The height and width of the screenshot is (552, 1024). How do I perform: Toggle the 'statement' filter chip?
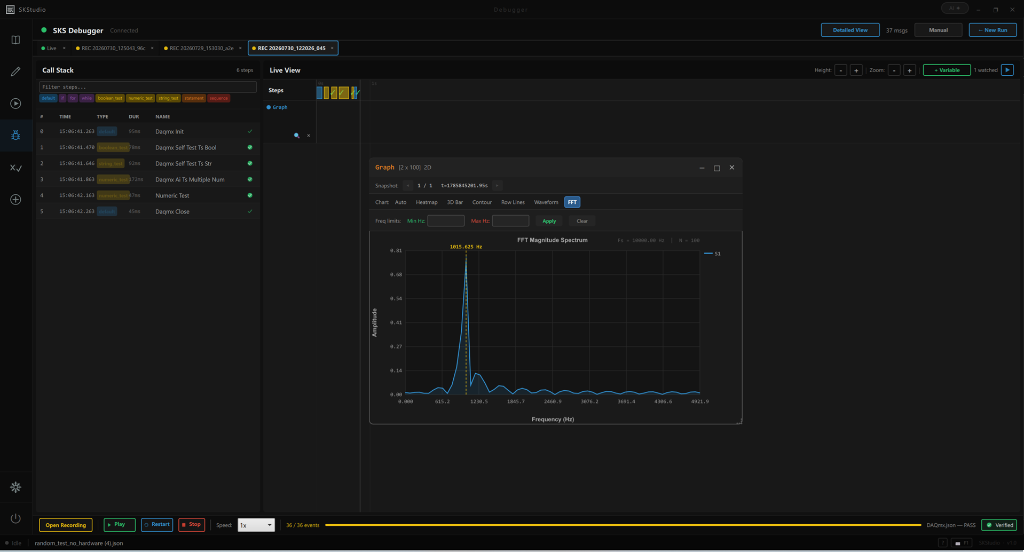[194, 99]
